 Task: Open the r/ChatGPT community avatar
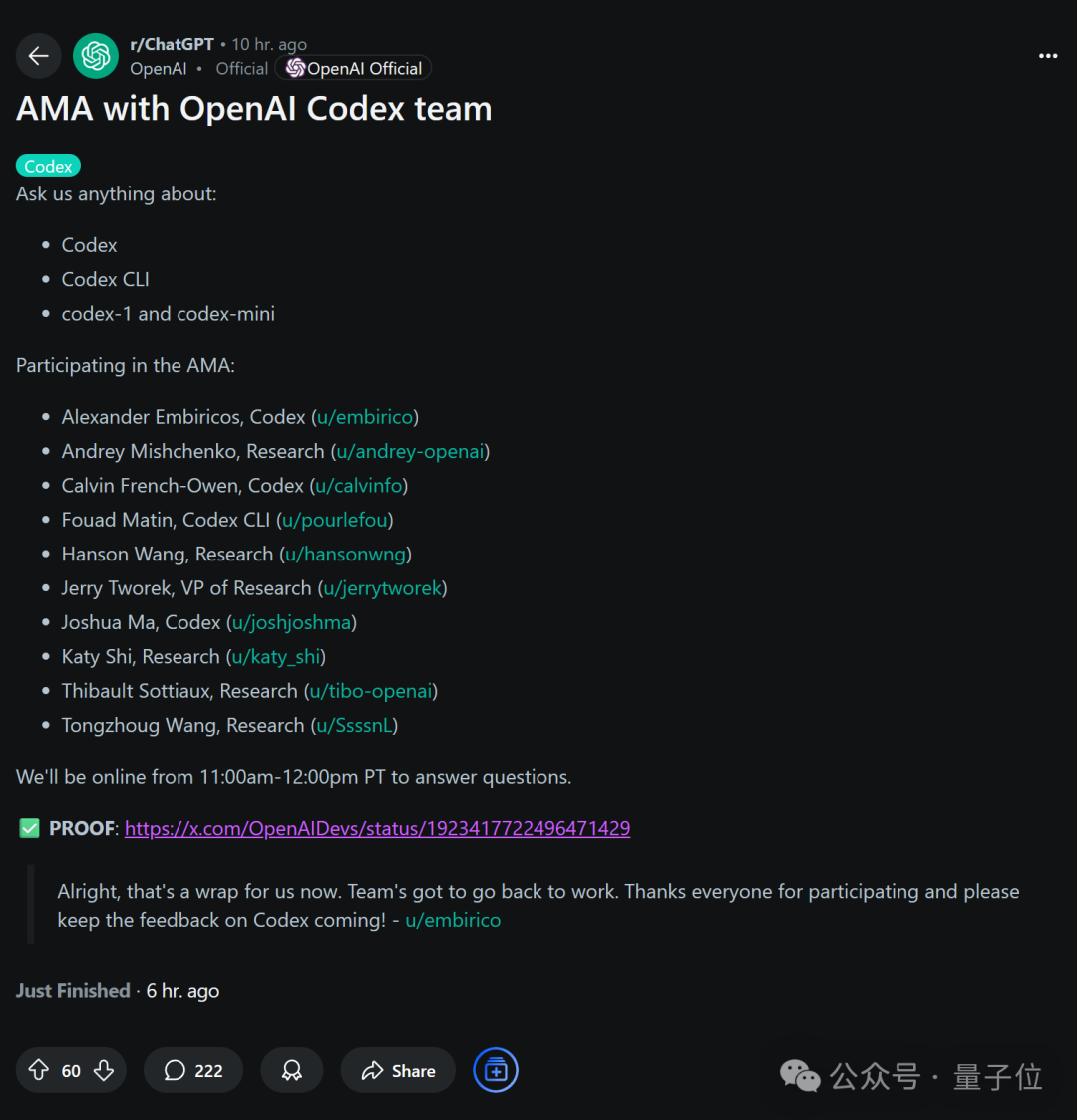(x=95, y=55)
